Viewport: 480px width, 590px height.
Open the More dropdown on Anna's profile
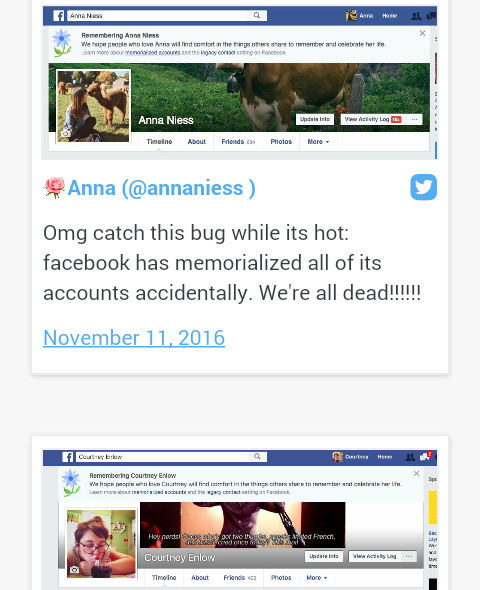318,142
